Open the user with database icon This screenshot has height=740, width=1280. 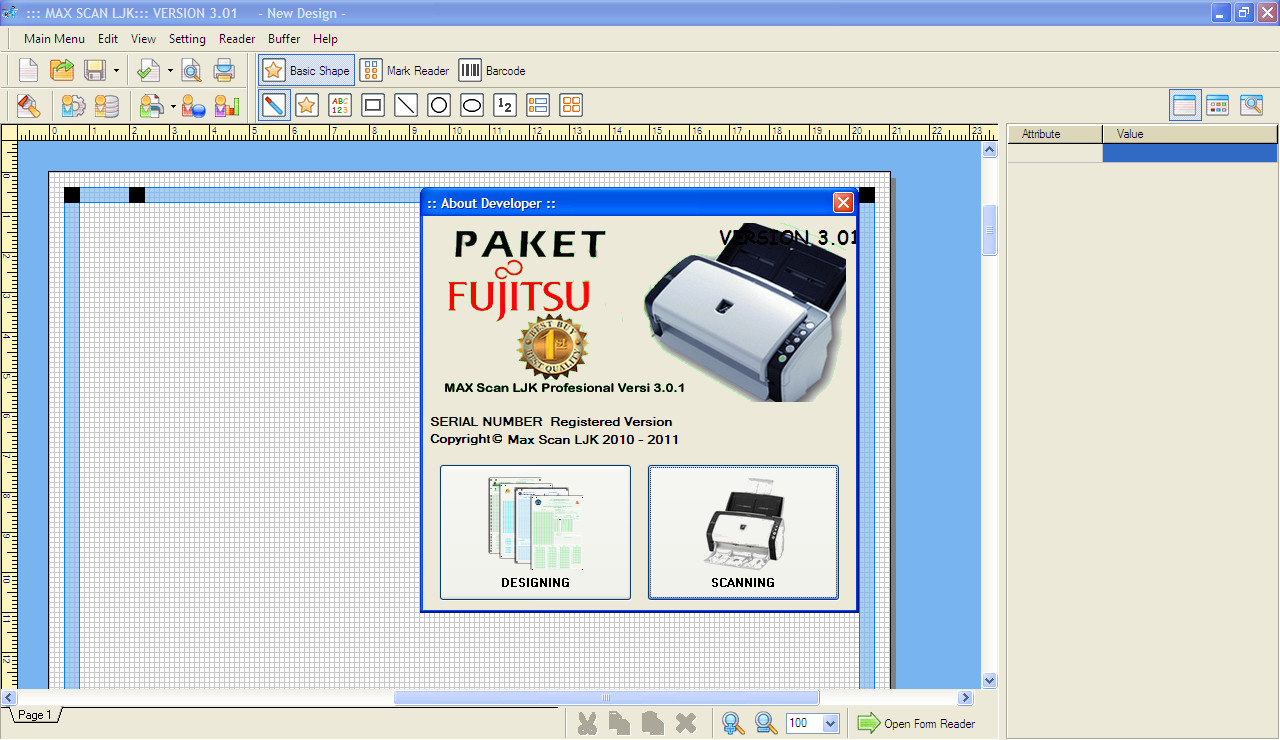tap(106, 105)
